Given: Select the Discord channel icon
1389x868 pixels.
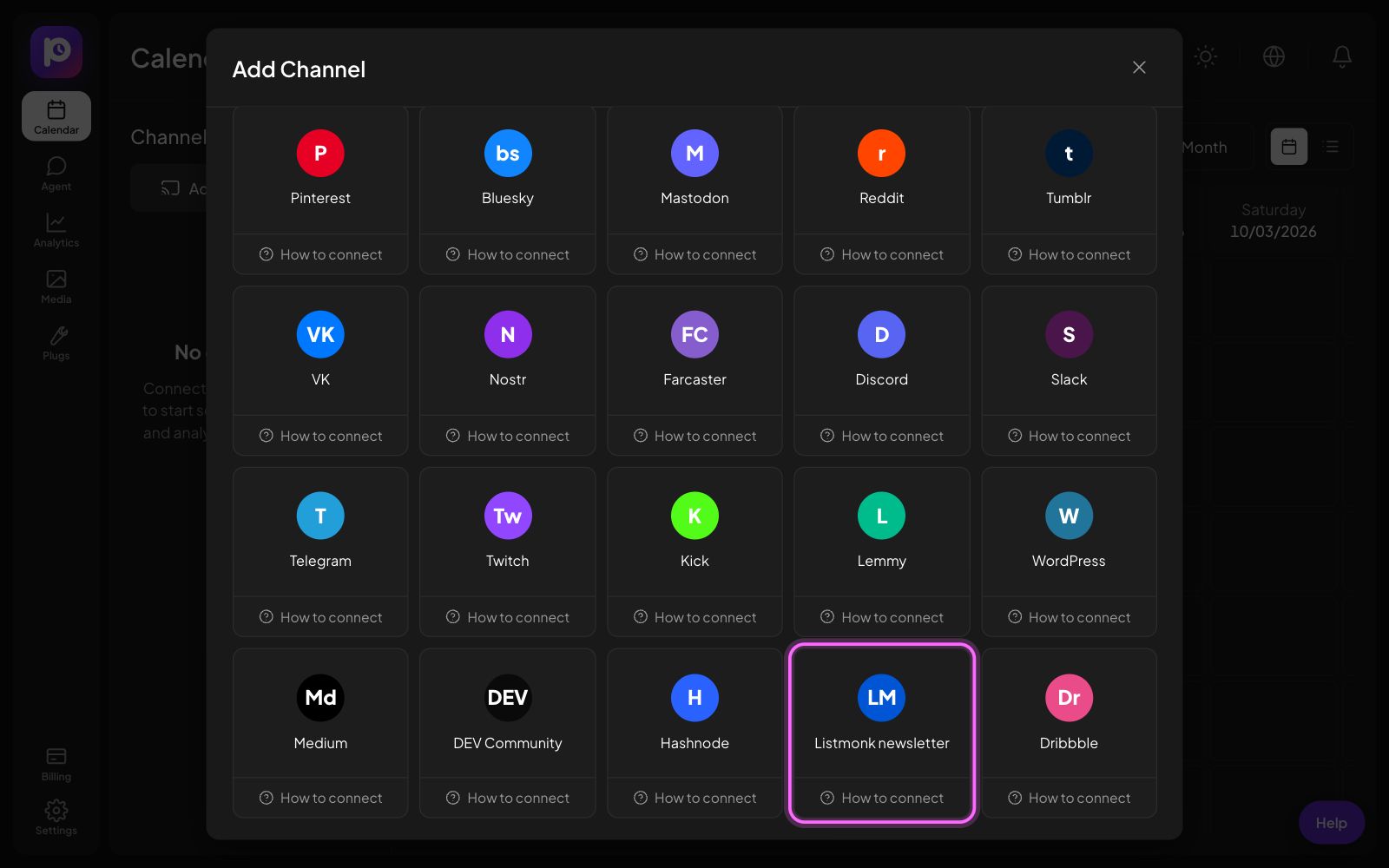Looking at the screenshot, I should (881, 334).
